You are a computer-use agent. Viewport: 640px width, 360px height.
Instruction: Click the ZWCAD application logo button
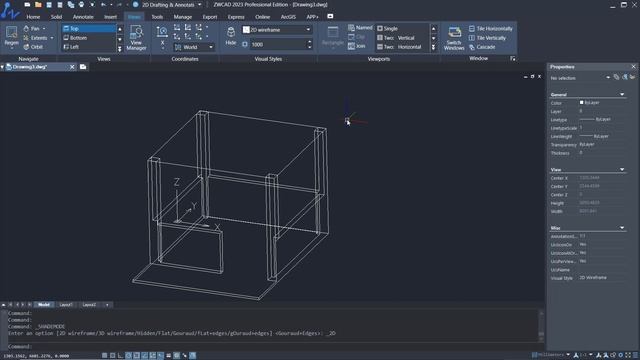pos(10,11)
